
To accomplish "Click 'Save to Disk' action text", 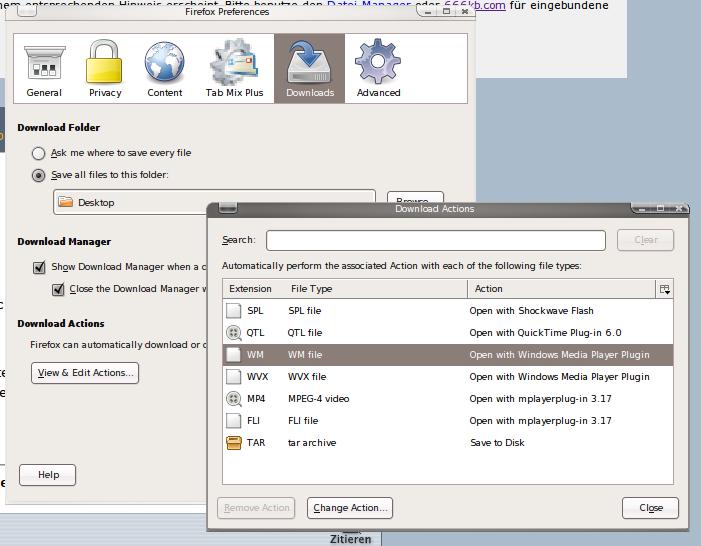I will (x=497, y=443).
